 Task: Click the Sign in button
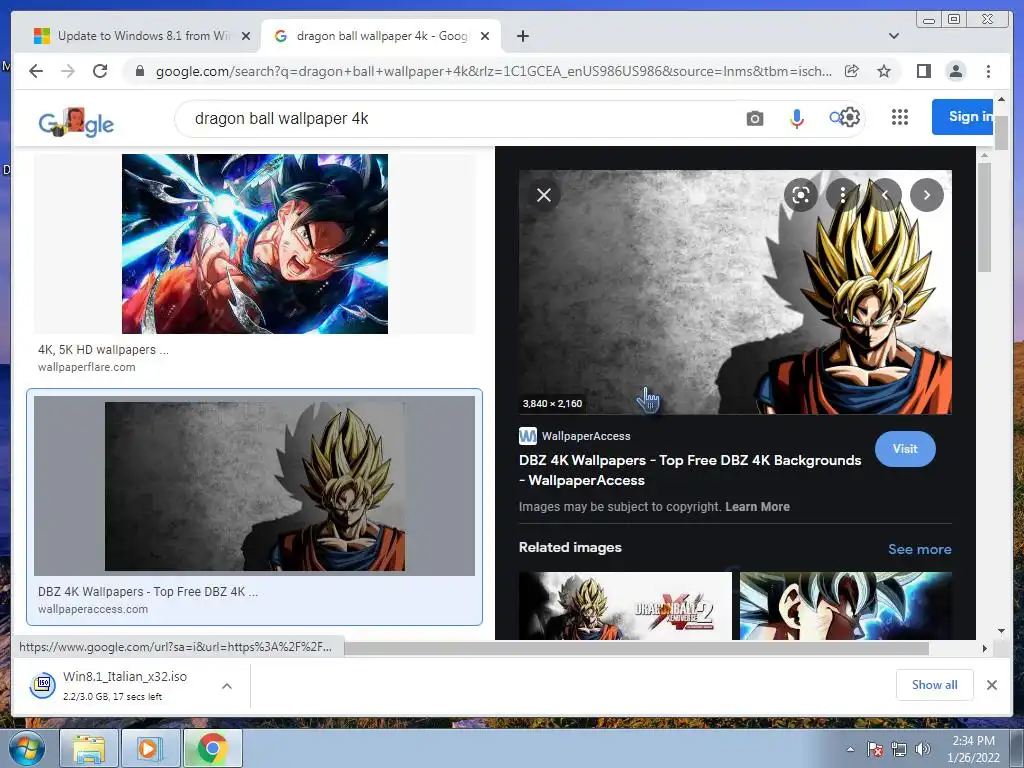click(963, 117)
